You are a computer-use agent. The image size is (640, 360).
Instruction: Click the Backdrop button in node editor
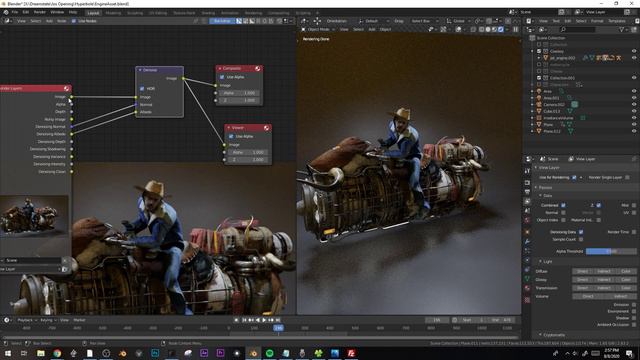(x=222, y=21)
